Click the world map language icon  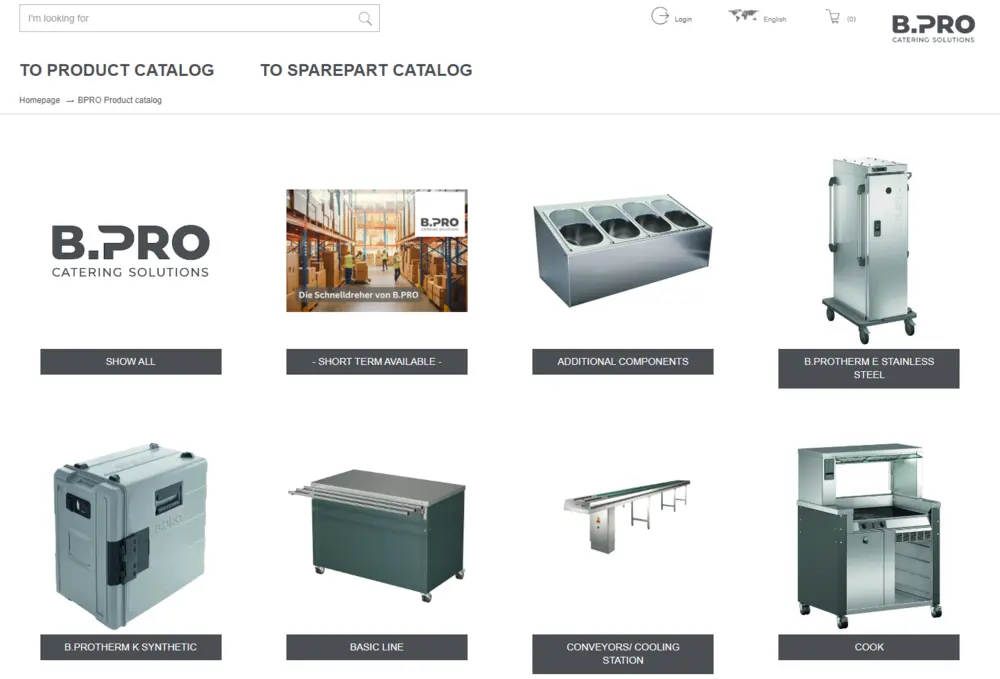[x=742, y=16]
